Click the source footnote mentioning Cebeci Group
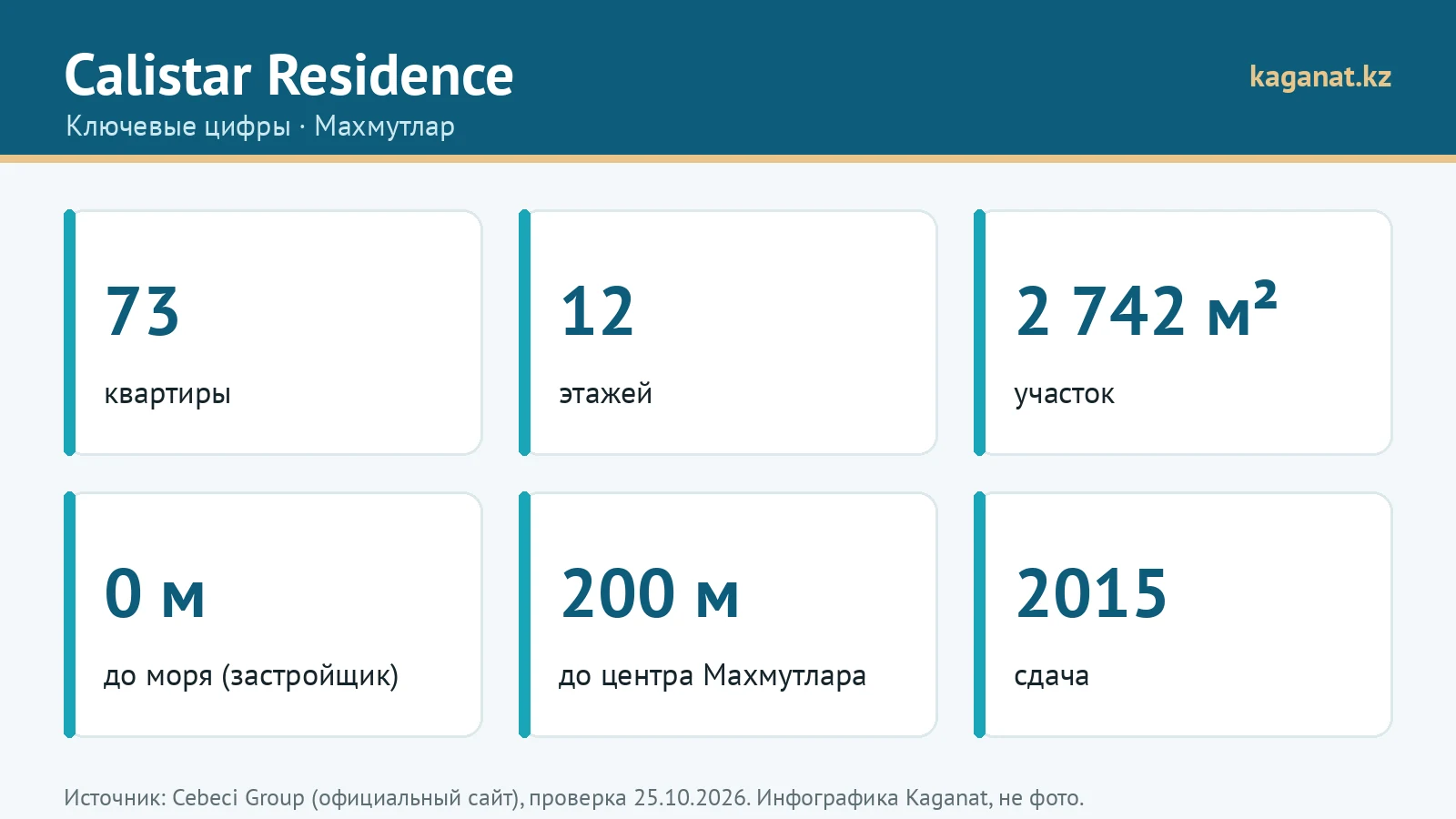Image resolution: width=1456 pixels, height=819 pixels. tap(574, 798)
